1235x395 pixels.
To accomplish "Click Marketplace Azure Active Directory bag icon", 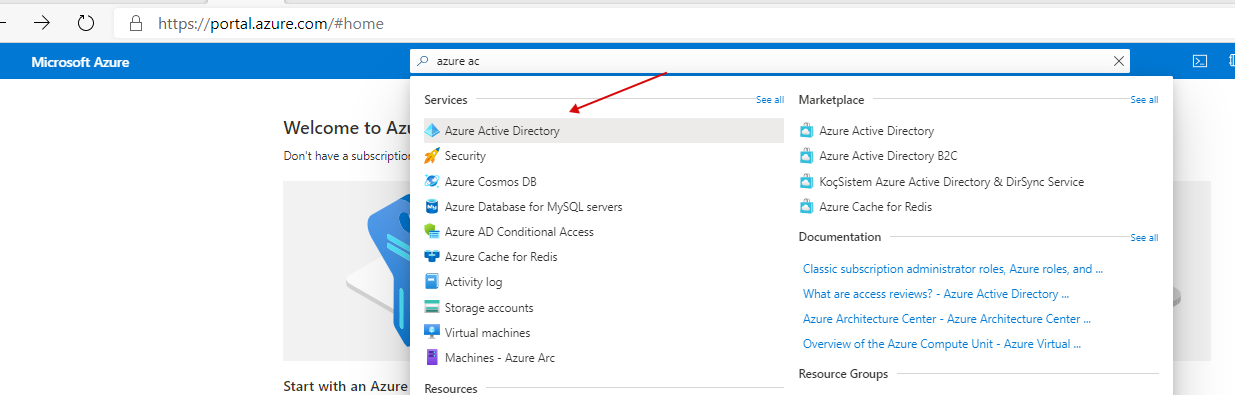I will (x=807, y=131).
